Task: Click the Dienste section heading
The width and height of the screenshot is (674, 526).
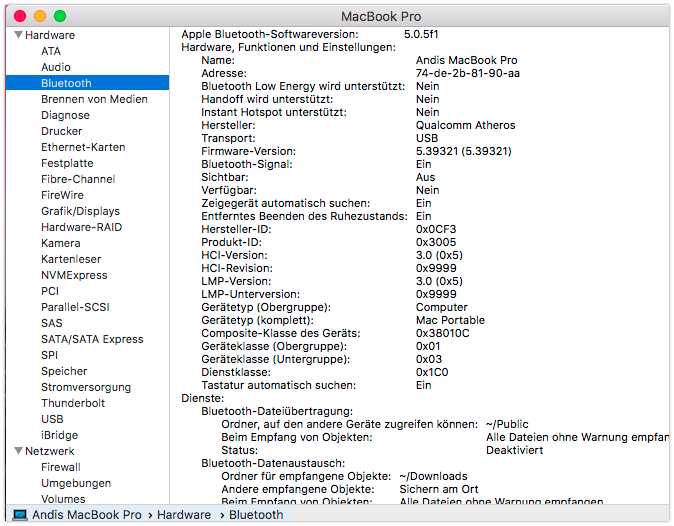Action: tap(202, 398)
